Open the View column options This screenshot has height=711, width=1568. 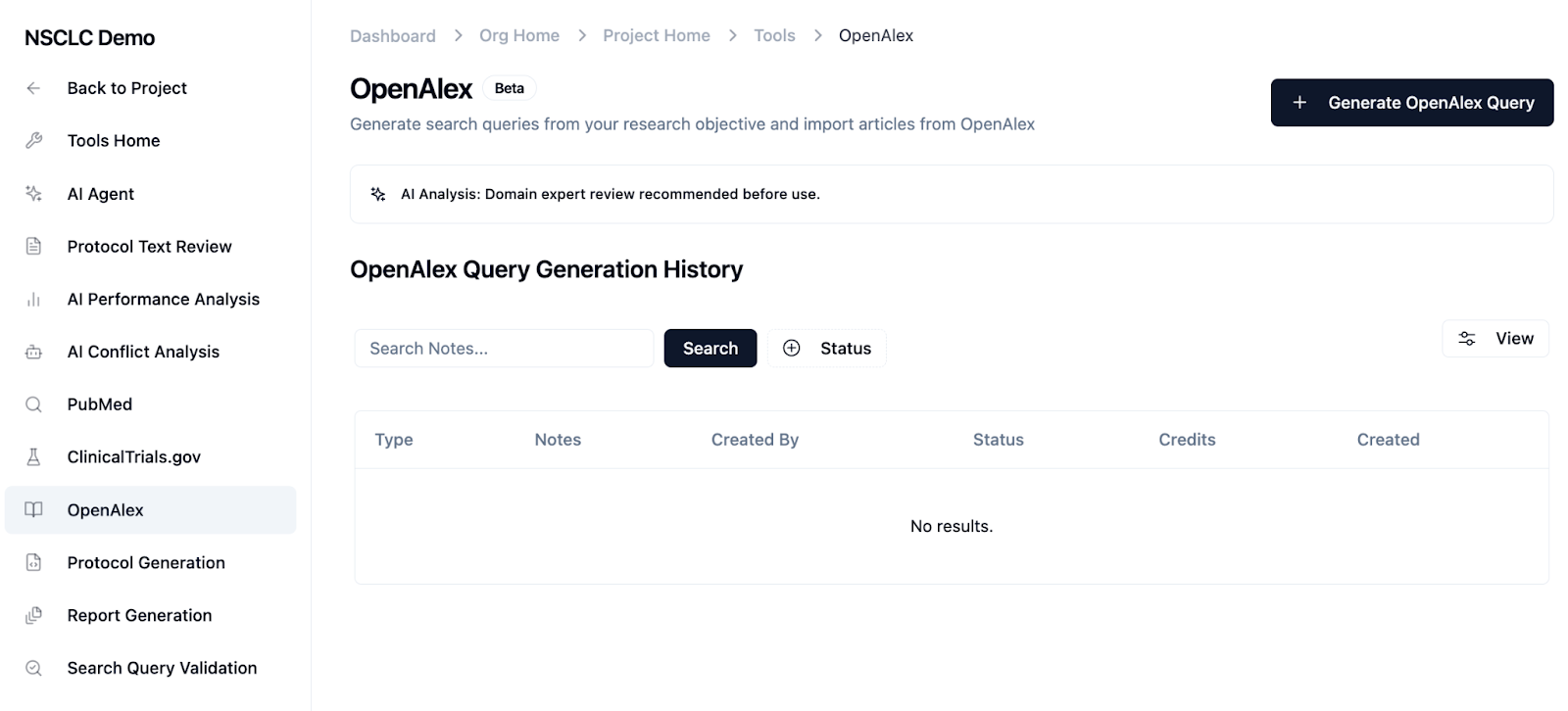[1494, 339]
